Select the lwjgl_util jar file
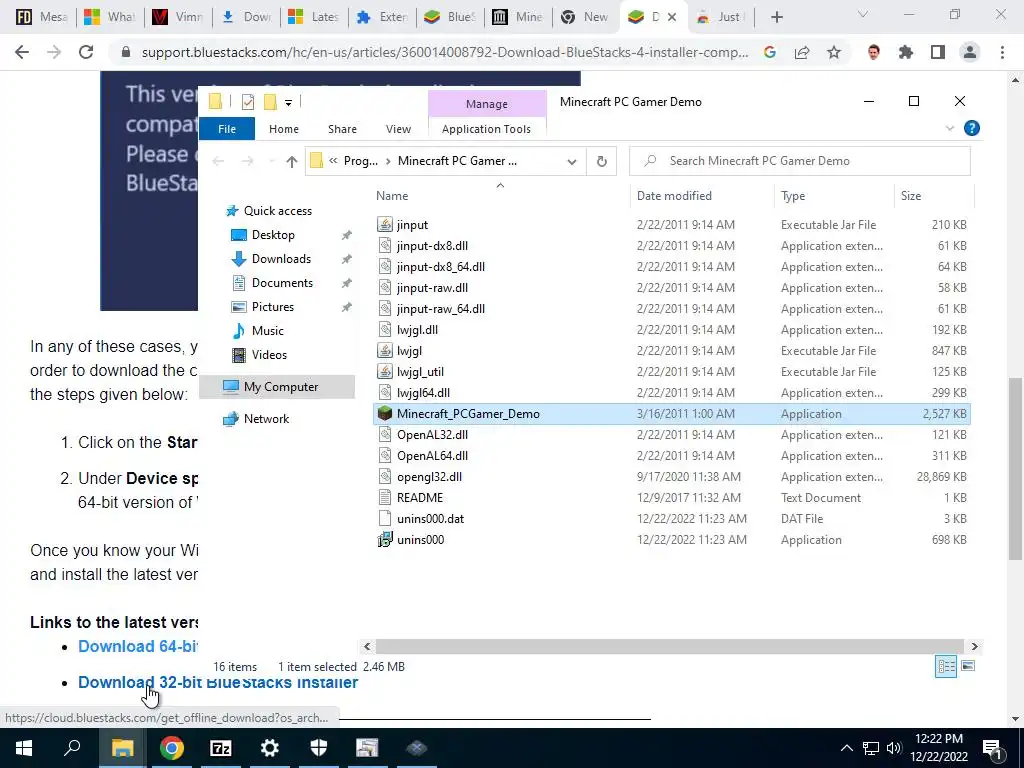 pos(420,372)
